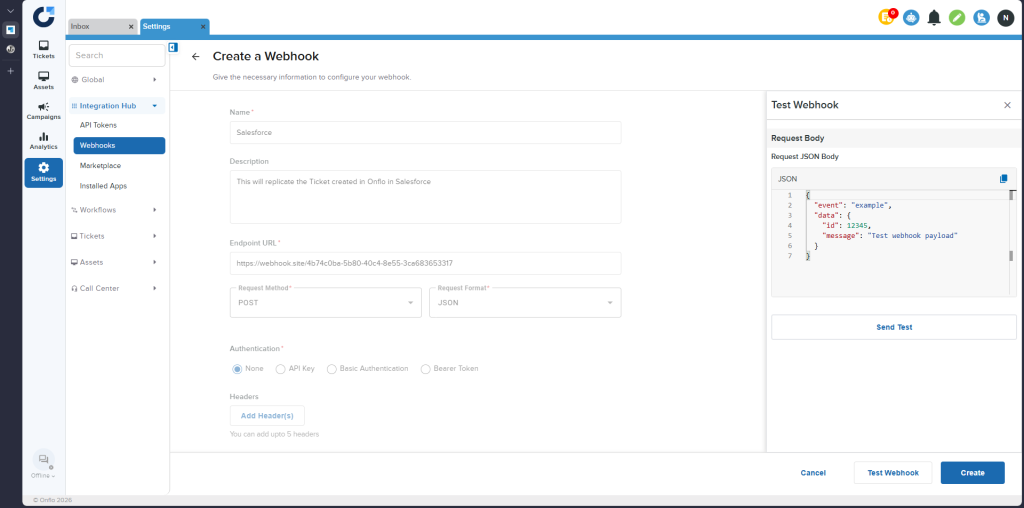Screen dimensions: 1024x508
Task: Open the notifications bell
Action: coord(935,18)
